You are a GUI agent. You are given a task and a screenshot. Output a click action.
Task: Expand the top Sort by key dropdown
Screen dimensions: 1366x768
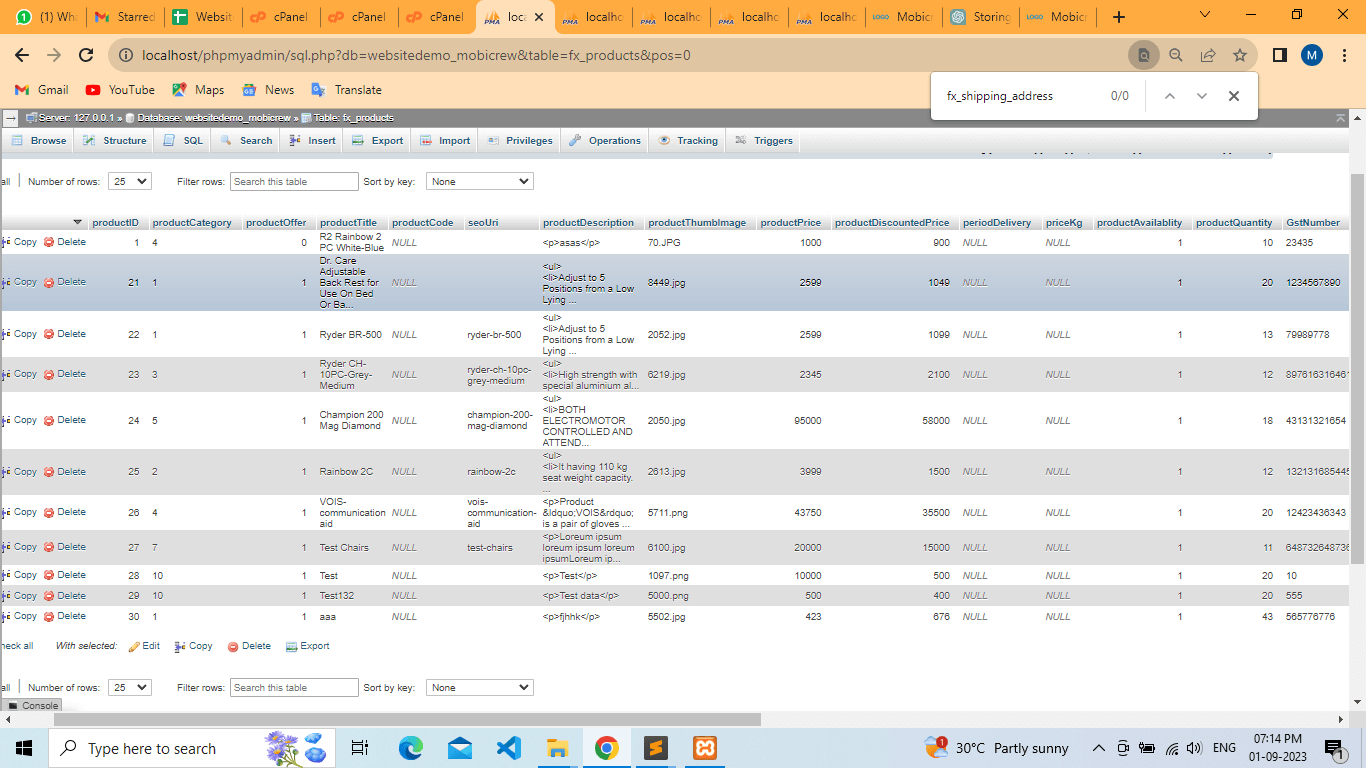479,182
